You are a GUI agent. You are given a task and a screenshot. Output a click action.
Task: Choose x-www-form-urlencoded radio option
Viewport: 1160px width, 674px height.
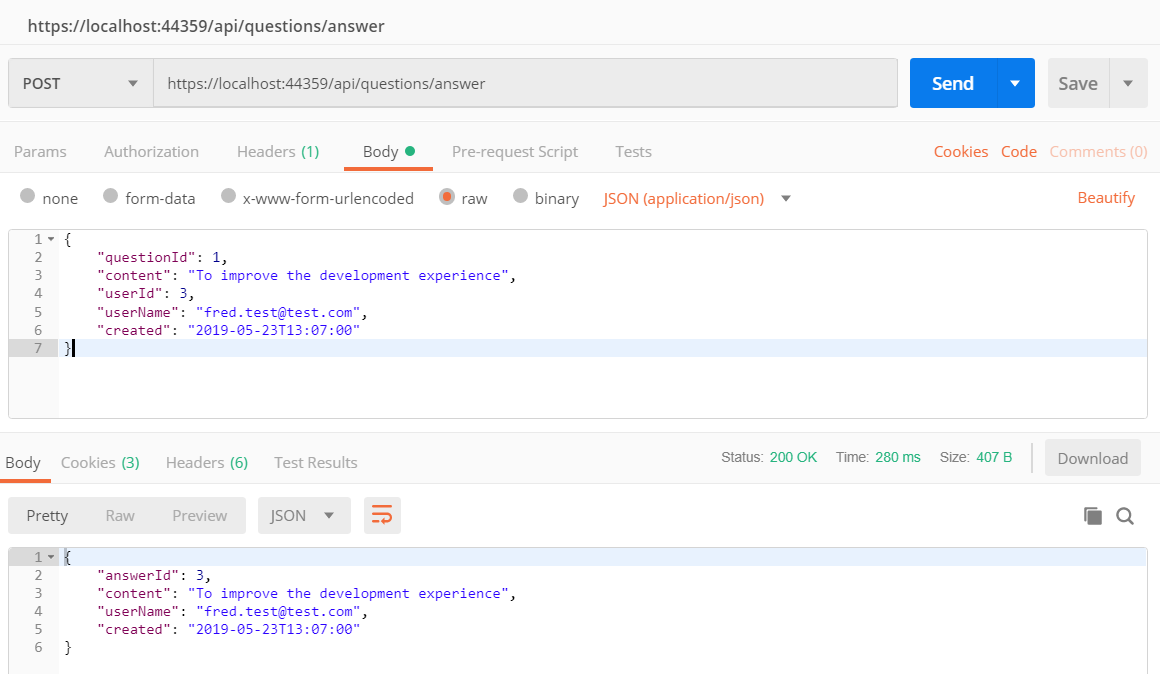pos(228,197)
